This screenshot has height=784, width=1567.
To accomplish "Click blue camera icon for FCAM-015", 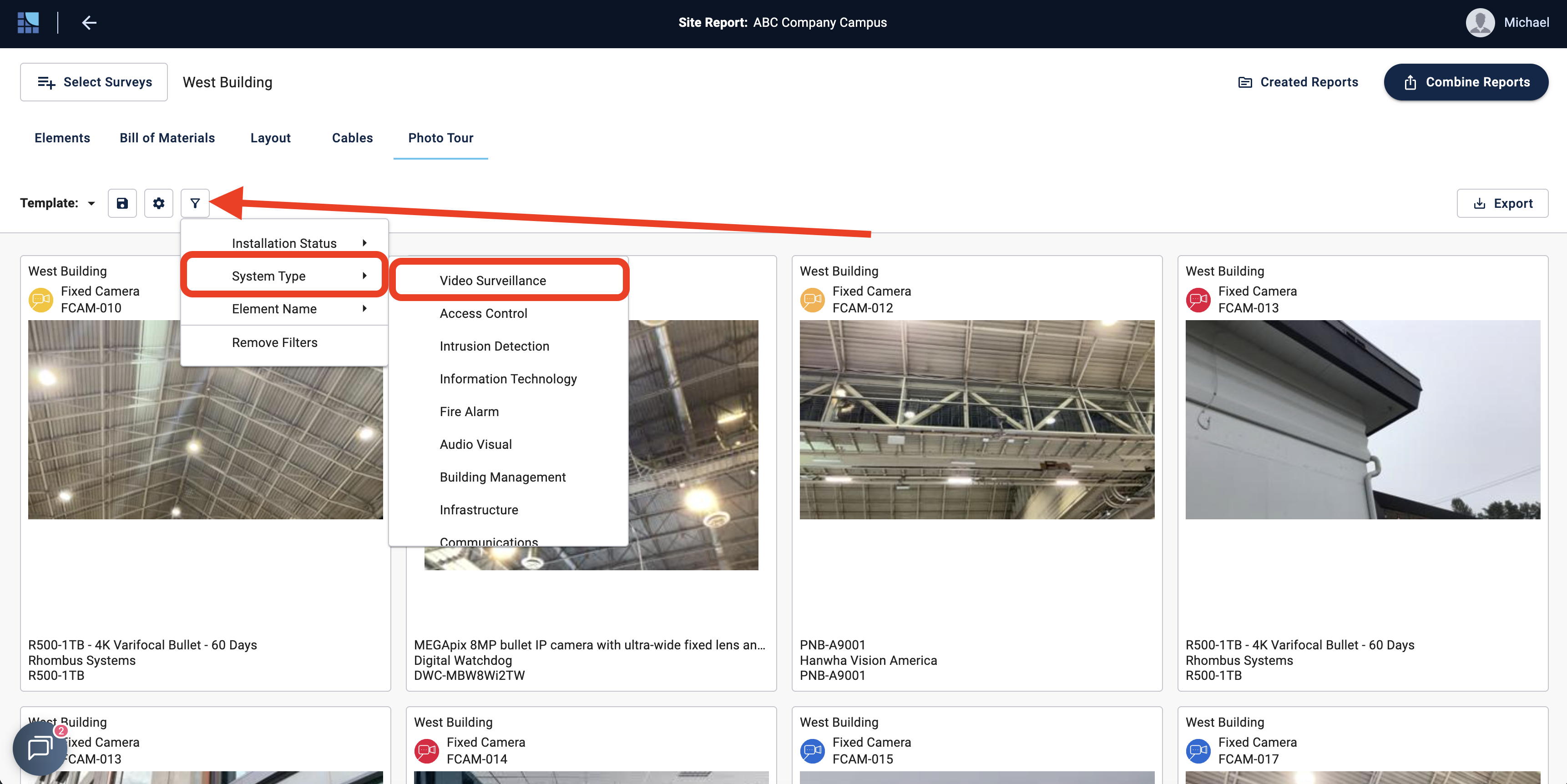I will (x=812, y=750).
